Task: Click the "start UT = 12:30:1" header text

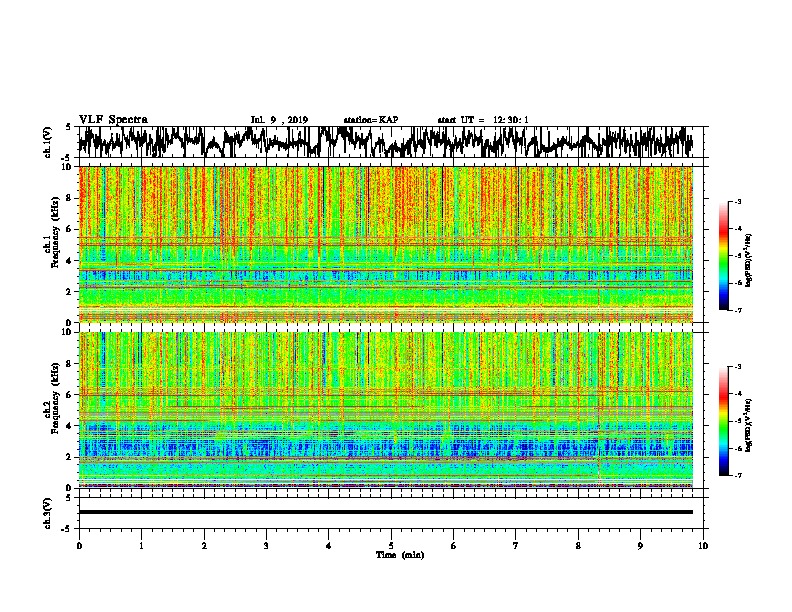Action: 483,120
